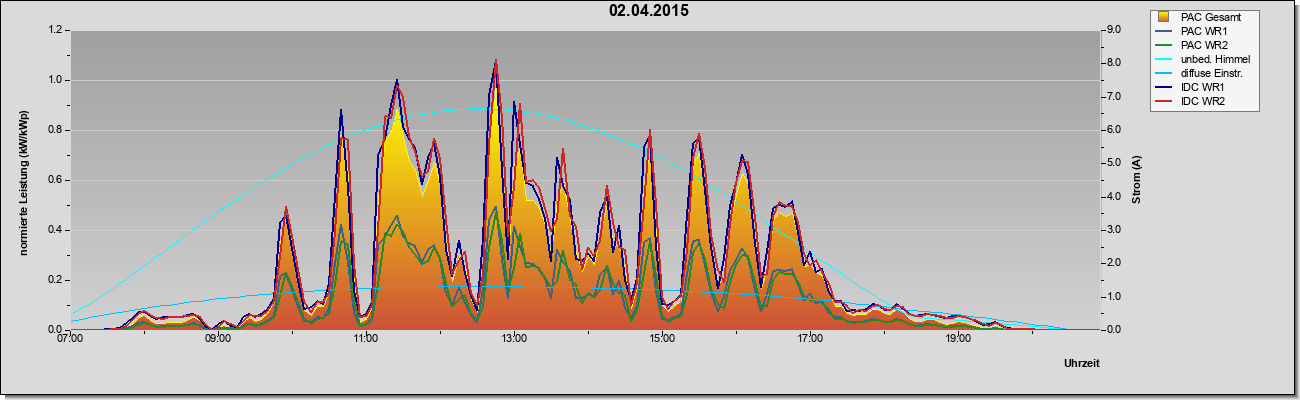Click the 5.0 value on right axis
Image resolution: width=1300 pixels, height=400 pixels.
point(1115,163)
